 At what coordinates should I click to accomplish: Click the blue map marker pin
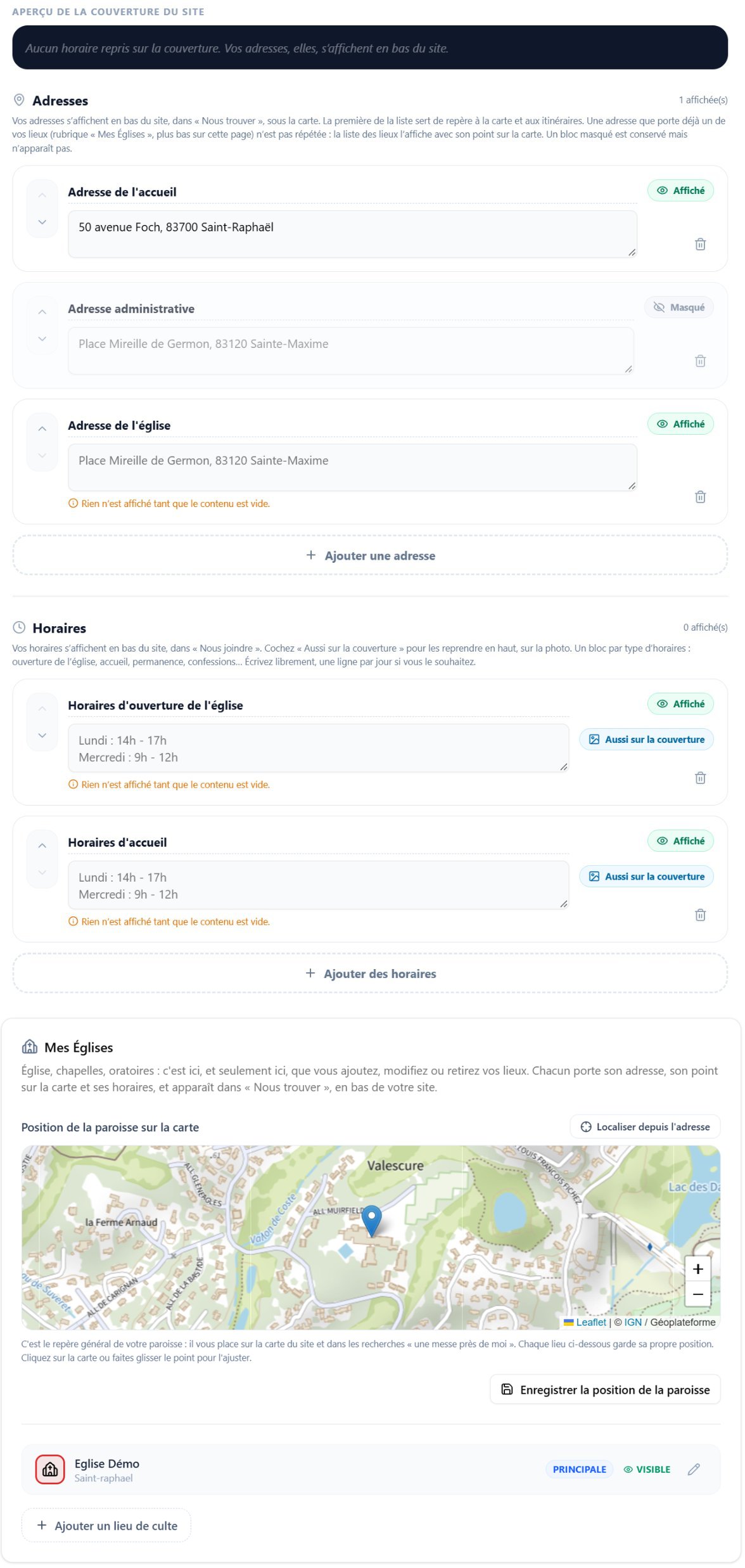pos(372,1222)
